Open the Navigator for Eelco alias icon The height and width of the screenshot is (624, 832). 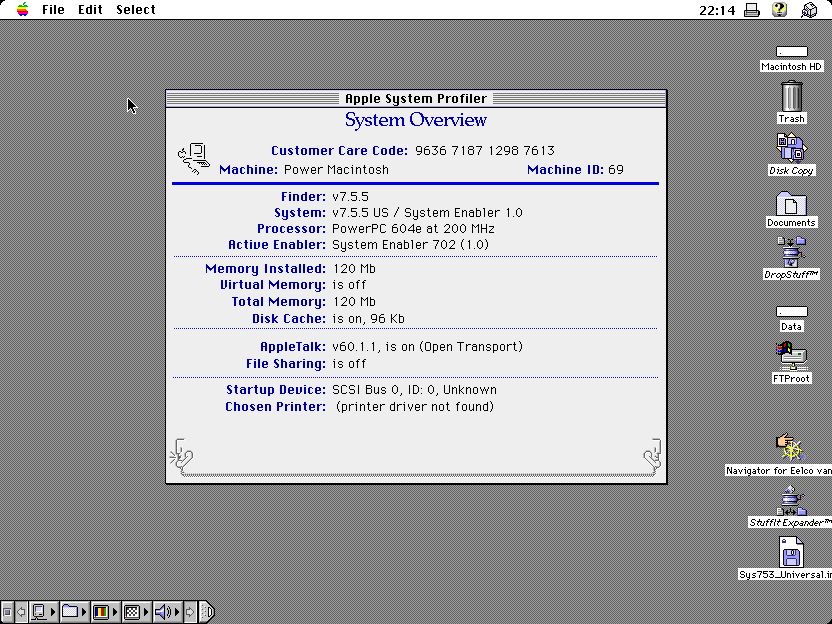click(790, 447)
